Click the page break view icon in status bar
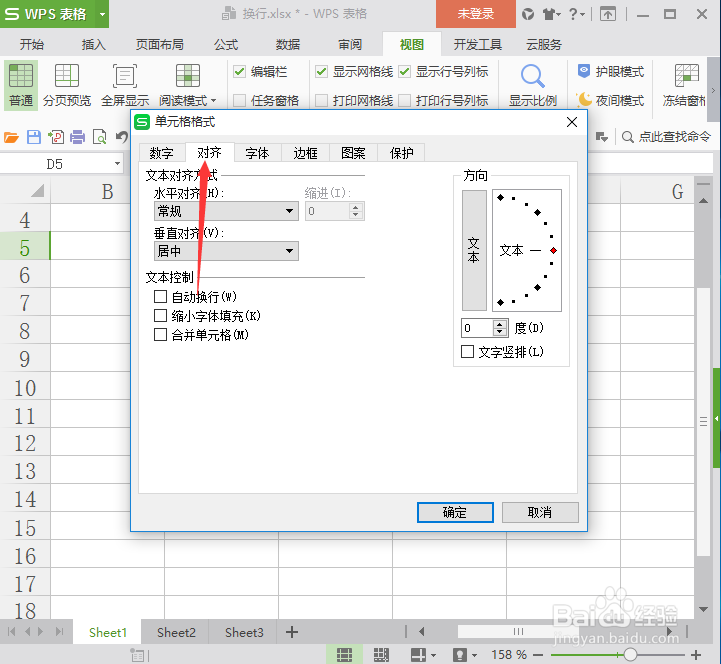This screenshot has height=664, width=721. 381,655
